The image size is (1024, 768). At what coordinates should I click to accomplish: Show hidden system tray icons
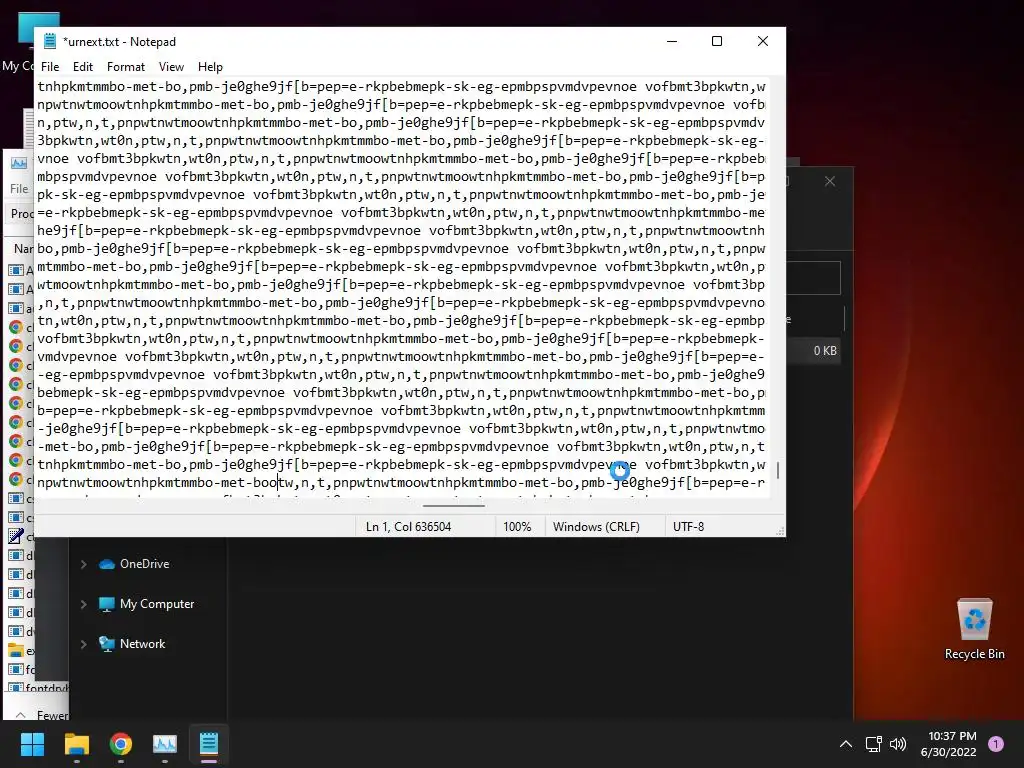tap(846, 744)
